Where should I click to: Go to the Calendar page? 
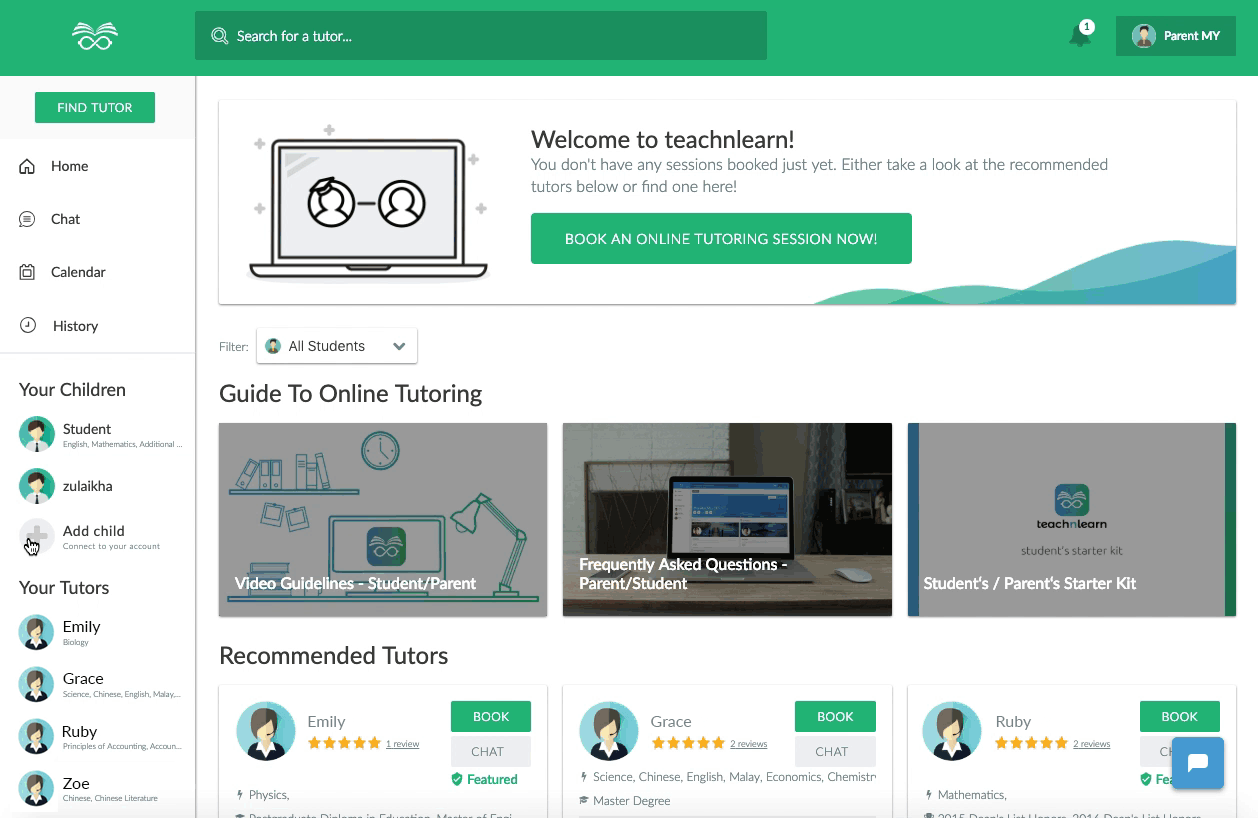point(77,272)
